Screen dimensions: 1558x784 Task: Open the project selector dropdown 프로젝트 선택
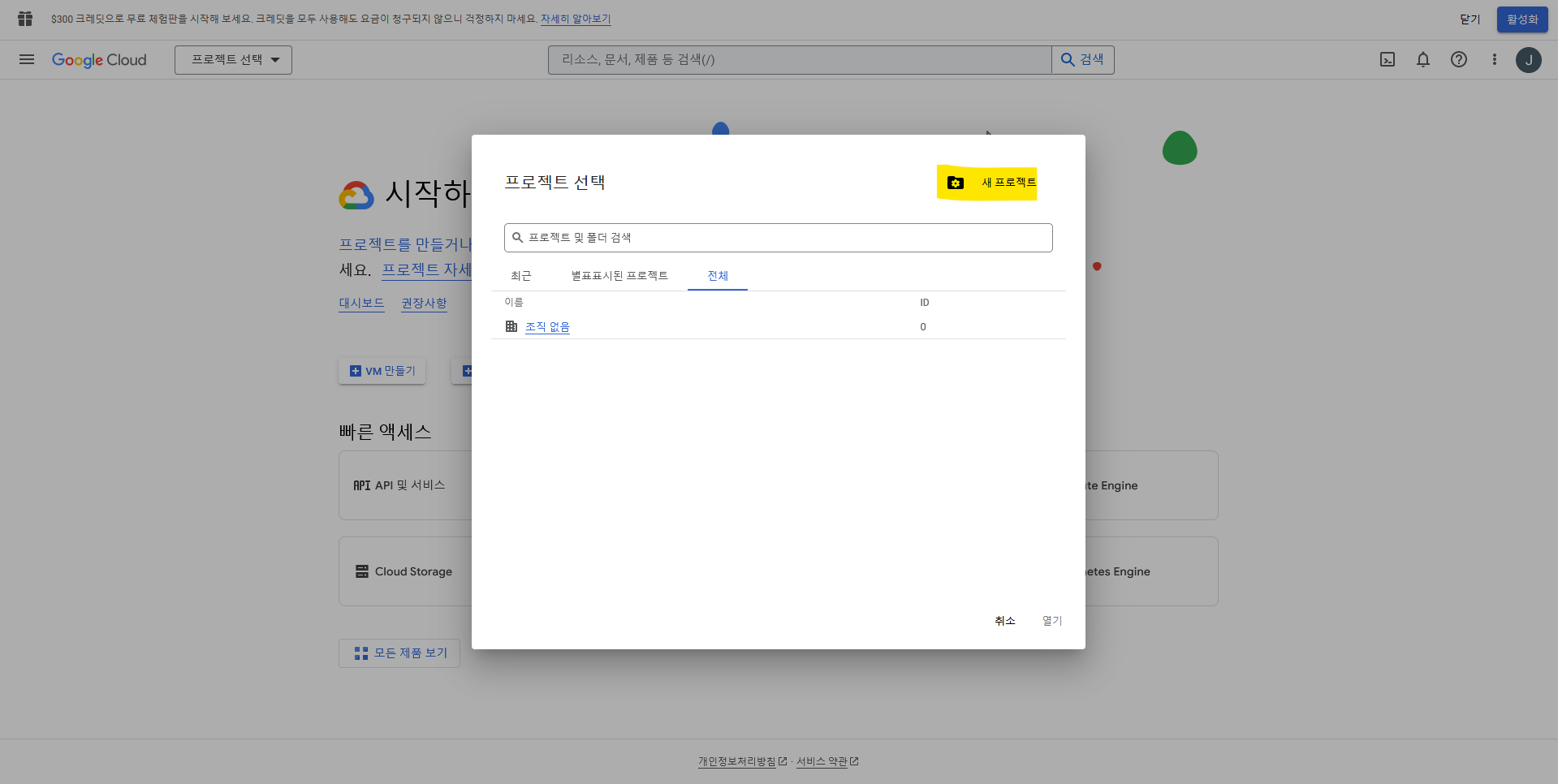(233, 60)
